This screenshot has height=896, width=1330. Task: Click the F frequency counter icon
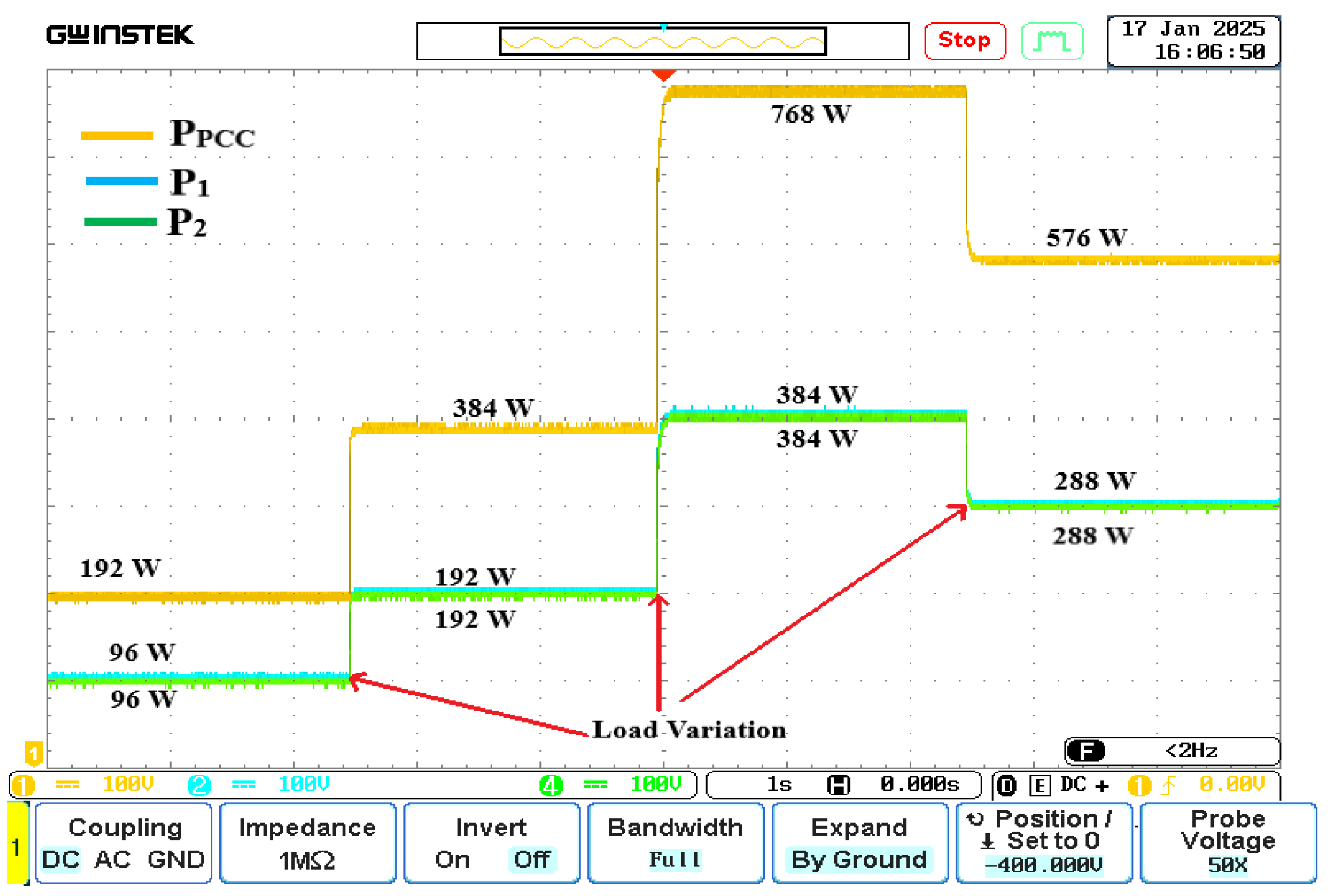1085,750
